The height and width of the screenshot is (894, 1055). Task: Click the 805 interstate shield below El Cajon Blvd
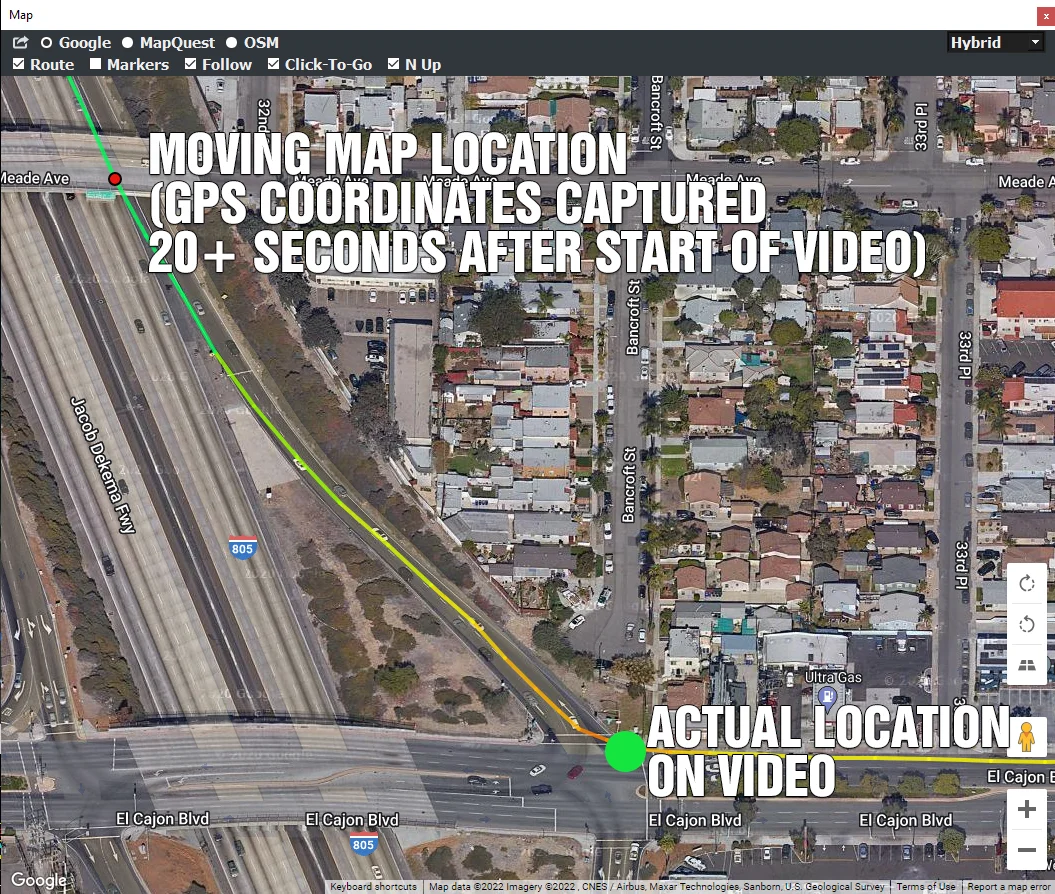pos(363,844)
